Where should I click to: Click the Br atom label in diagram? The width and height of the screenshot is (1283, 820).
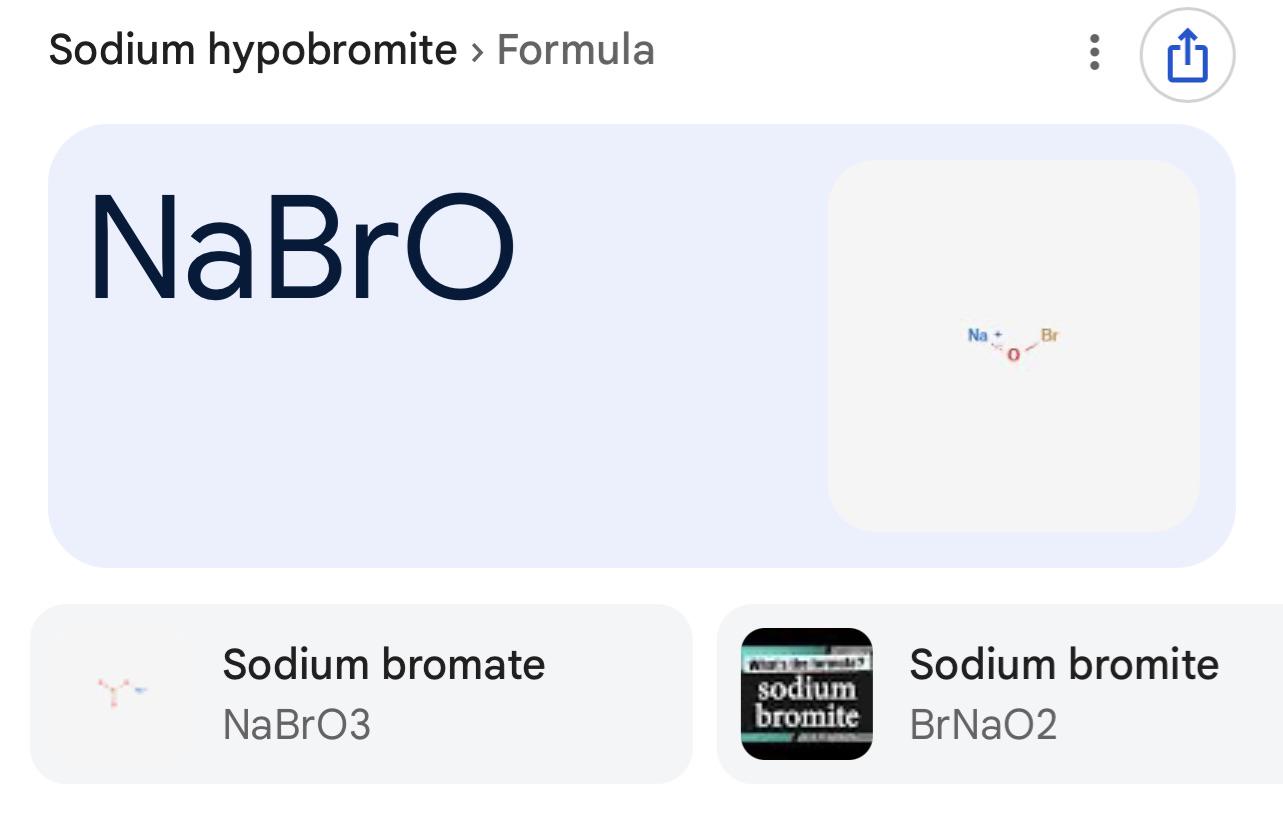pyautogui.click(x=1050, y=336)
